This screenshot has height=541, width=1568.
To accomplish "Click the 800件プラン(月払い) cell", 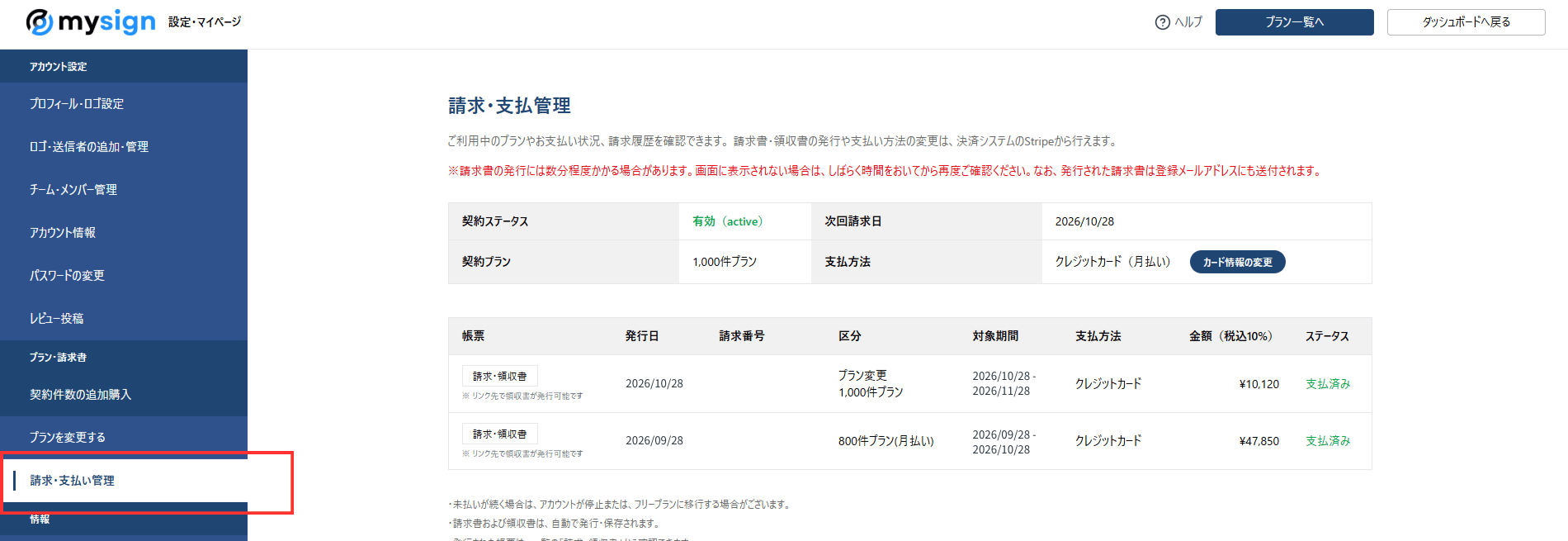I will click(886, 441).
